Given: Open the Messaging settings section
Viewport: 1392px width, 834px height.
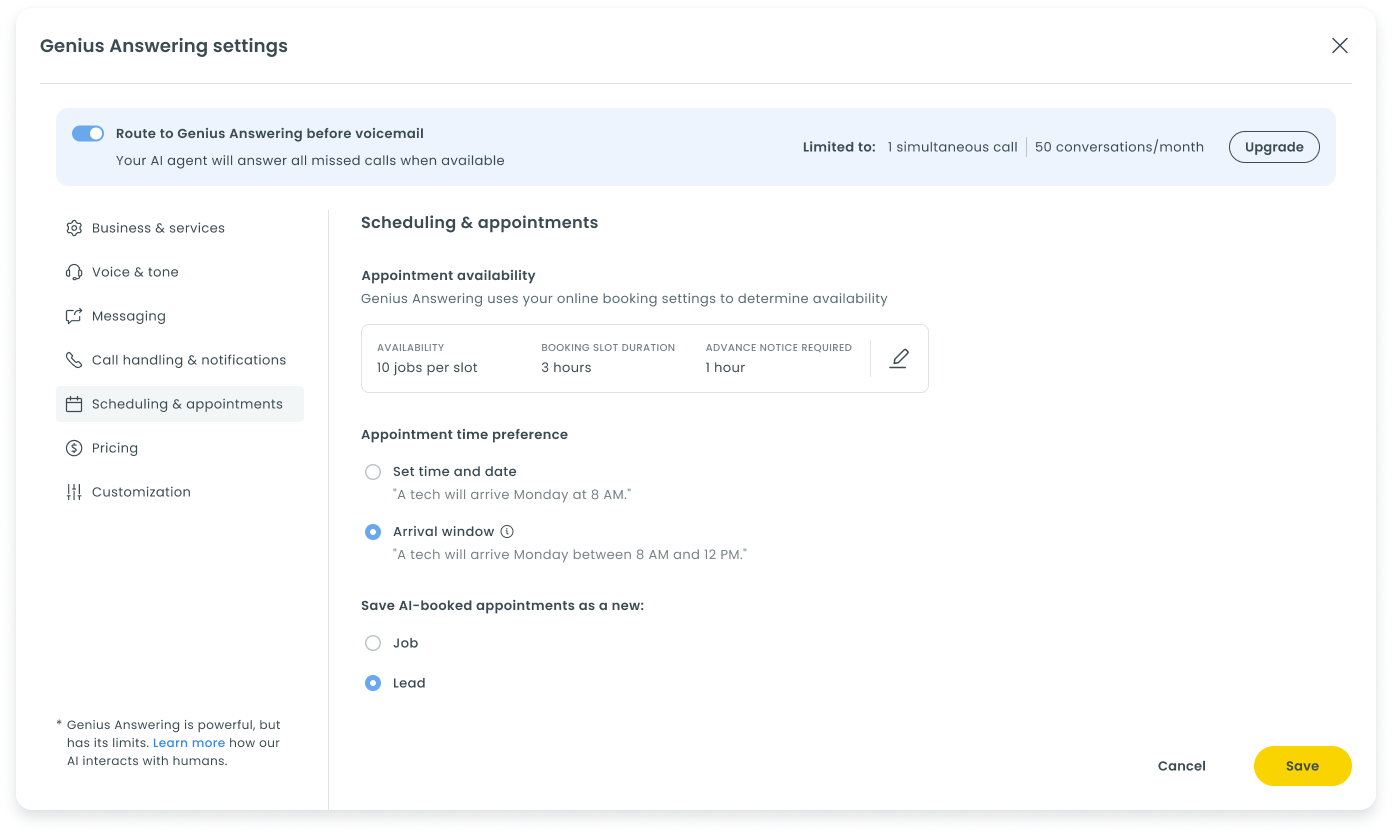Looking at the screenshot, I should pyautogui.click(x=180, y=316).
